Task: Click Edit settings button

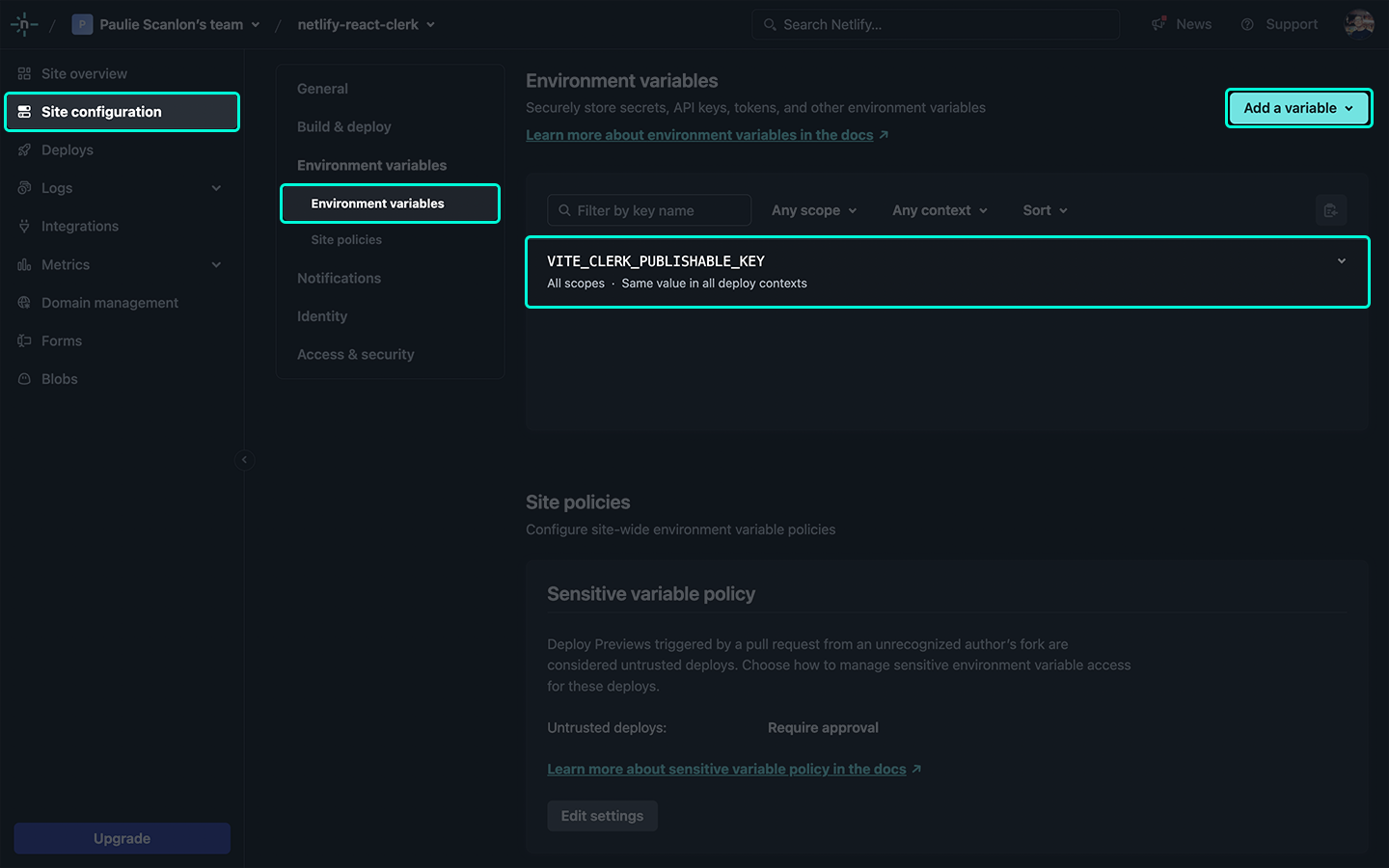Action: coord(602,816)
